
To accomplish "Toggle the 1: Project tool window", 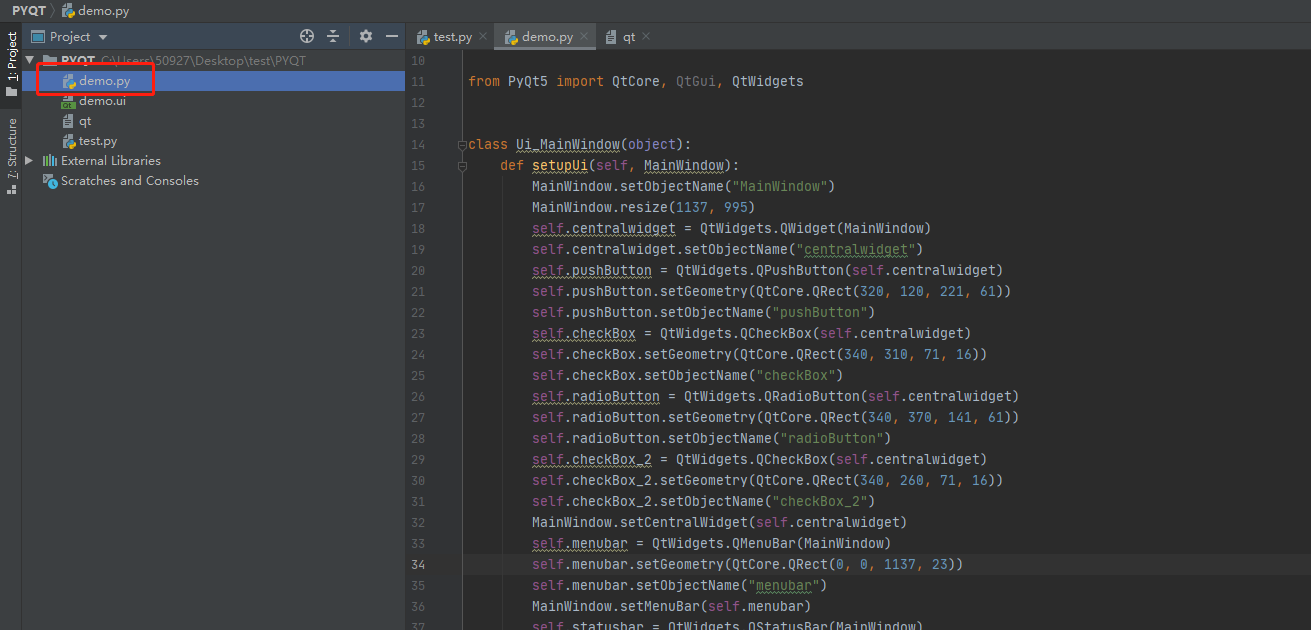I will click(x=11, y=65).
